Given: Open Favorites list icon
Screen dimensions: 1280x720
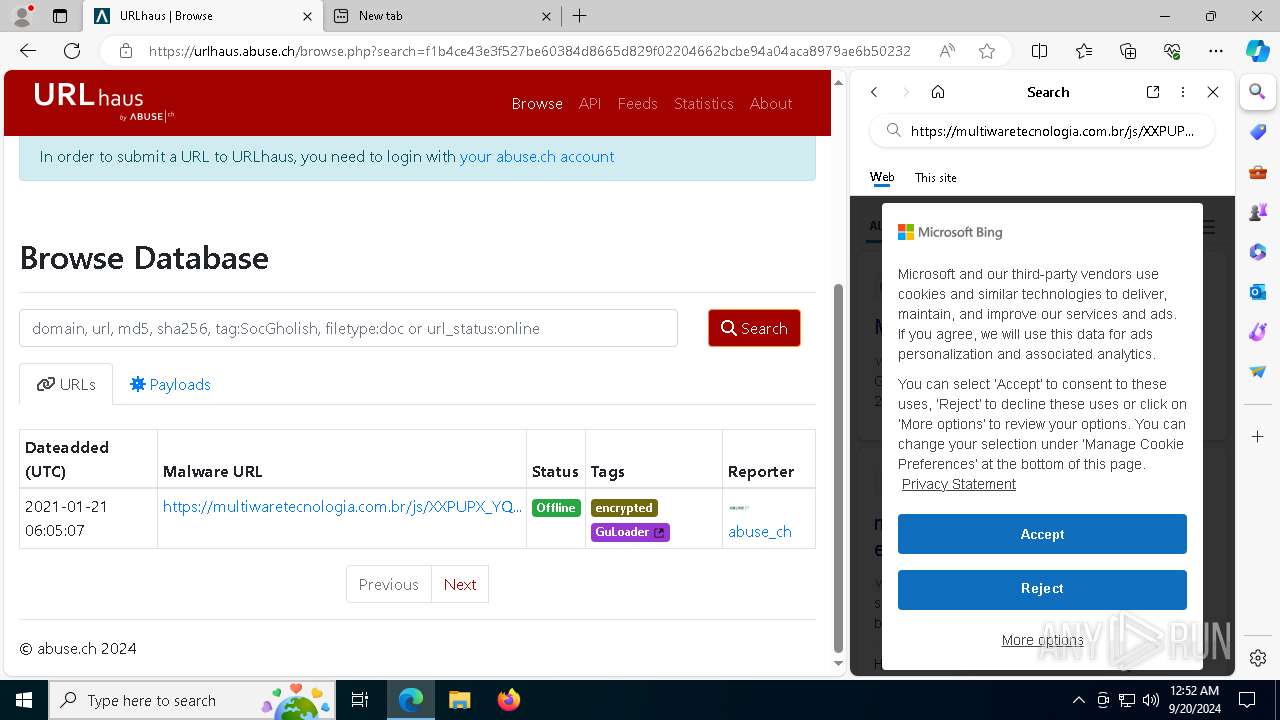Looking at the screenshot, I should coord(1084,51).
